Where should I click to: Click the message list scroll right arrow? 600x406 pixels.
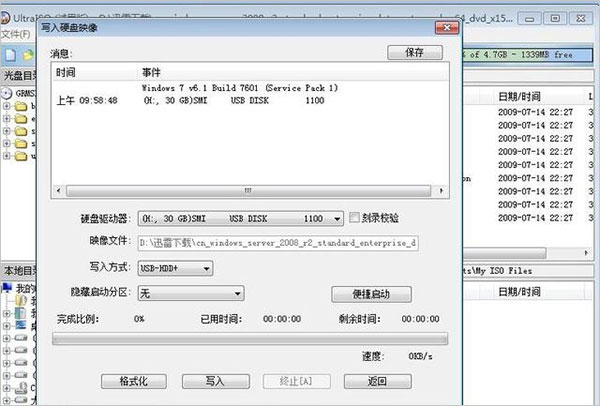click(x=441, y=191)
